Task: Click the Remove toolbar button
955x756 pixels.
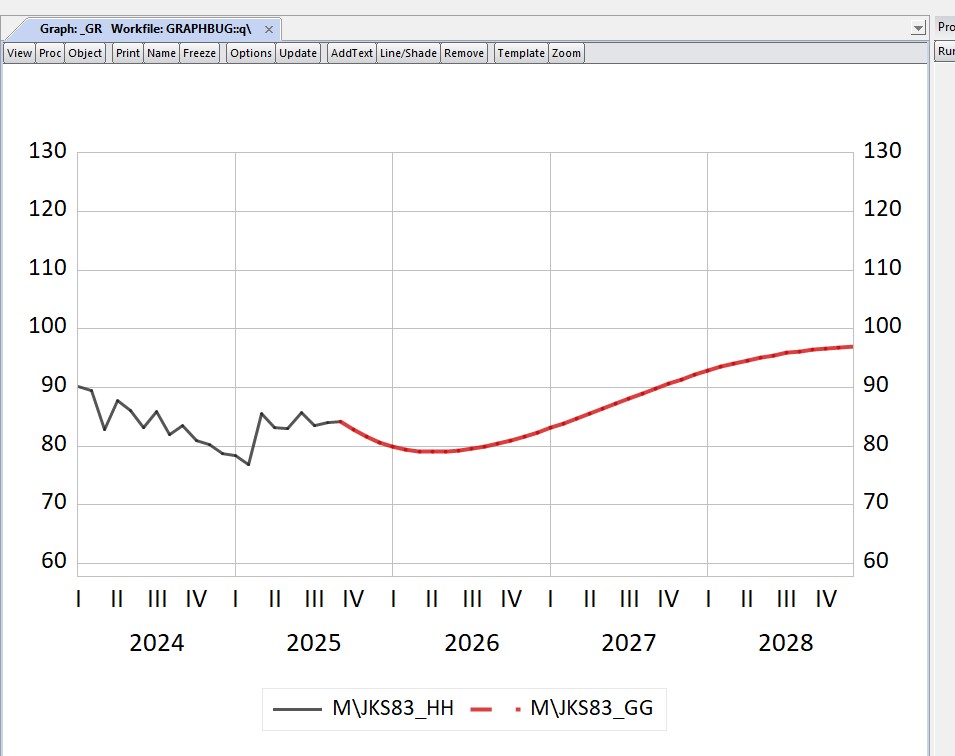Action: click(x=464, y=53)
